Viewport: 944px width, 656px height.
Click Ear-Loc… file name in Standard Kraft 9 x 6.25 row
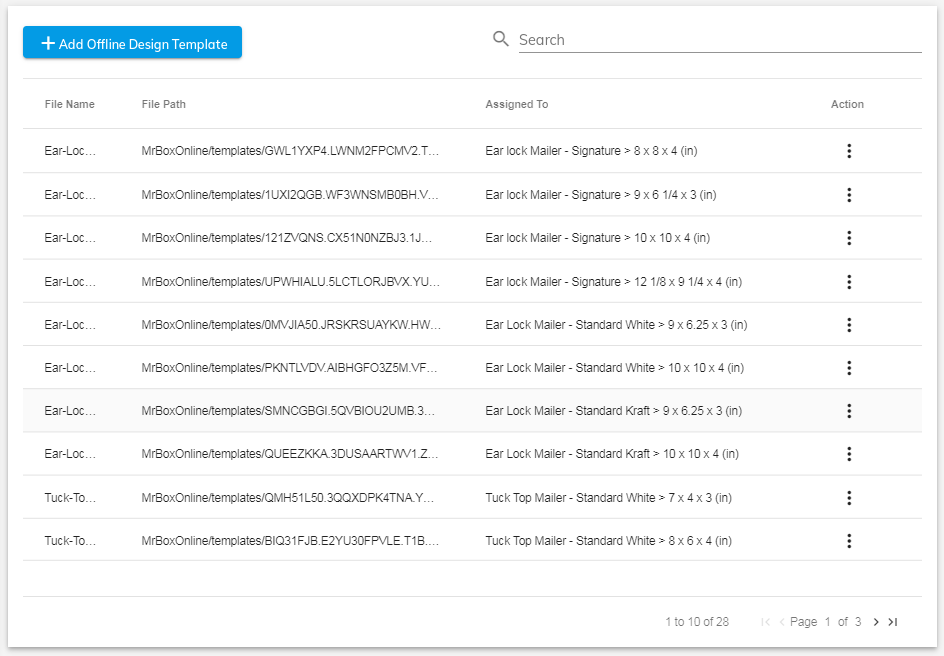(70, 411)
